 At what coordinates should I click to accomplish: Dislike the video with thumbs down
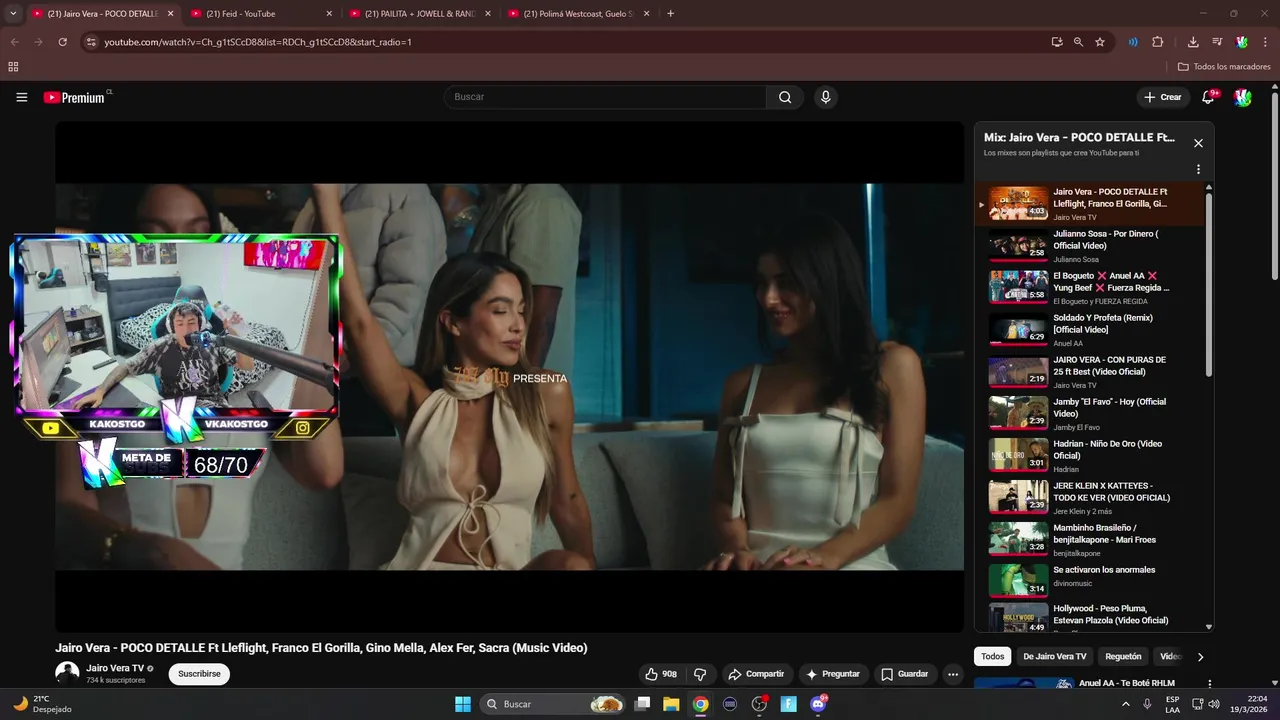(x=701, y=674)
